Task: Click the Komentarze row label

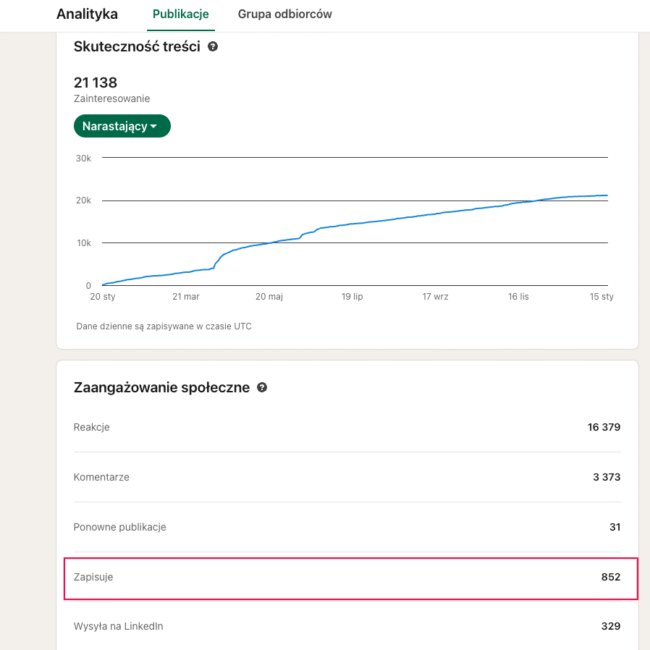Action: coord(101,477)
